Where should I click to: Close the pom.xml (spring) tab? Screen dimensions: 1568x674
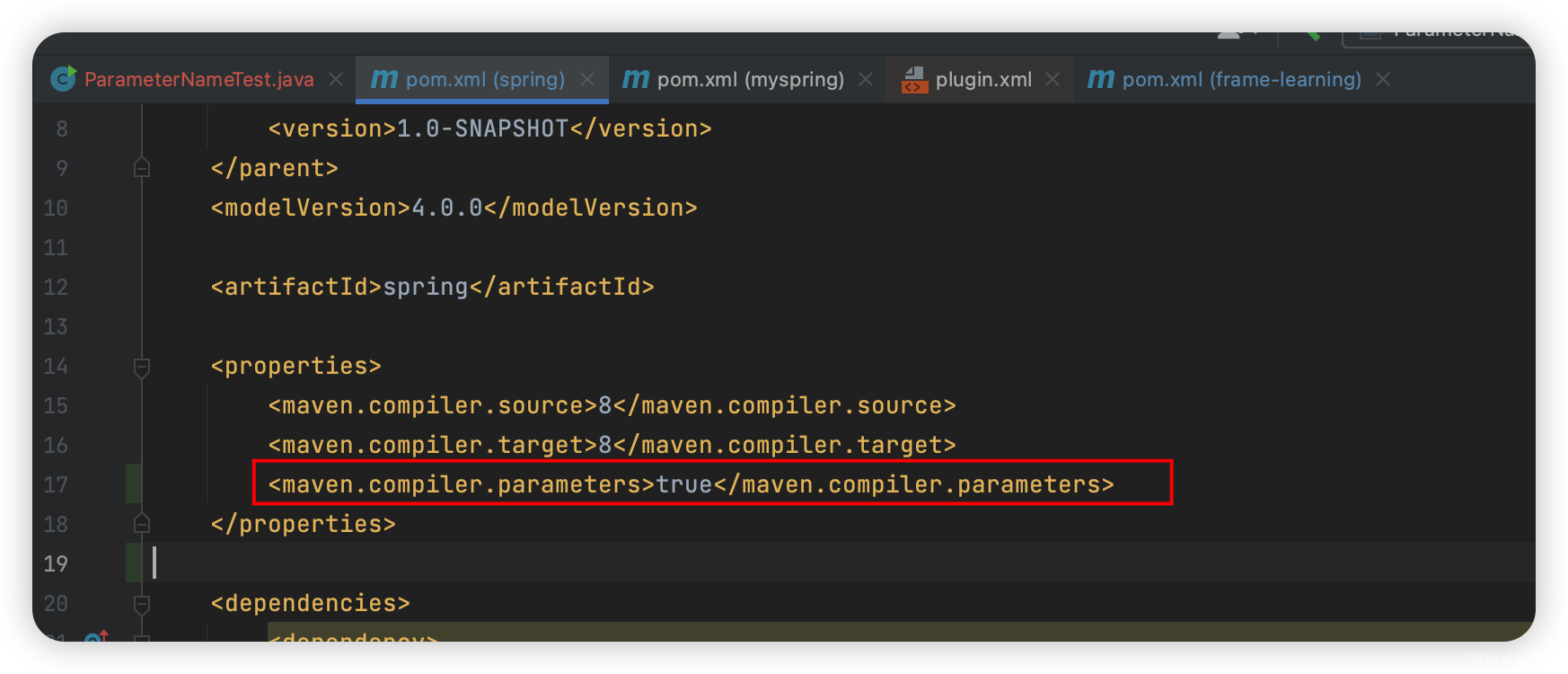point(587,79)
